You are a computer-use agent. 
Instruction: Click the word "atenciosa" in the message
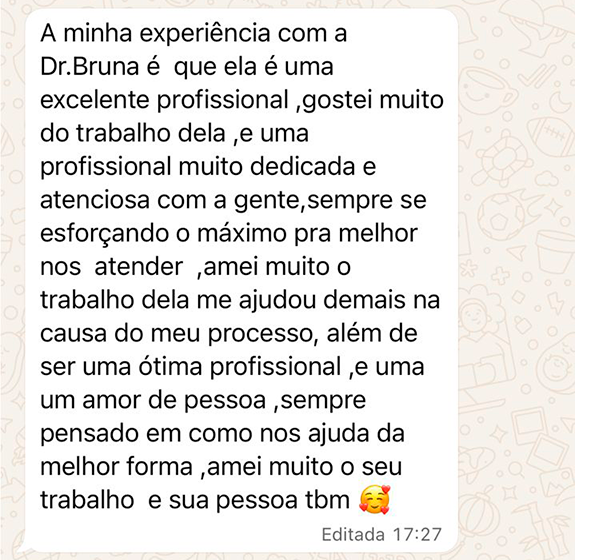point(95,200)
